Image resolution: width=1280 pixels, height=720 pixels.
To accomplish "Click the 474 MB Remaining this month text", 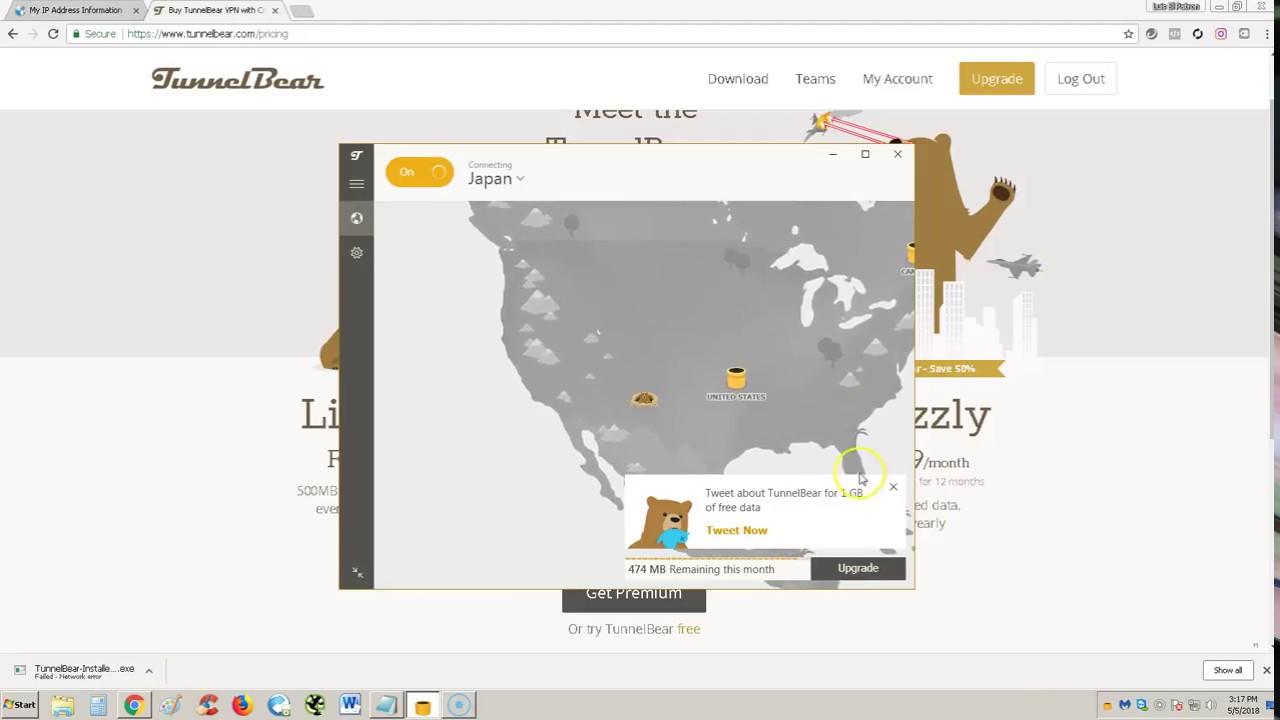I will click(701, 569).
